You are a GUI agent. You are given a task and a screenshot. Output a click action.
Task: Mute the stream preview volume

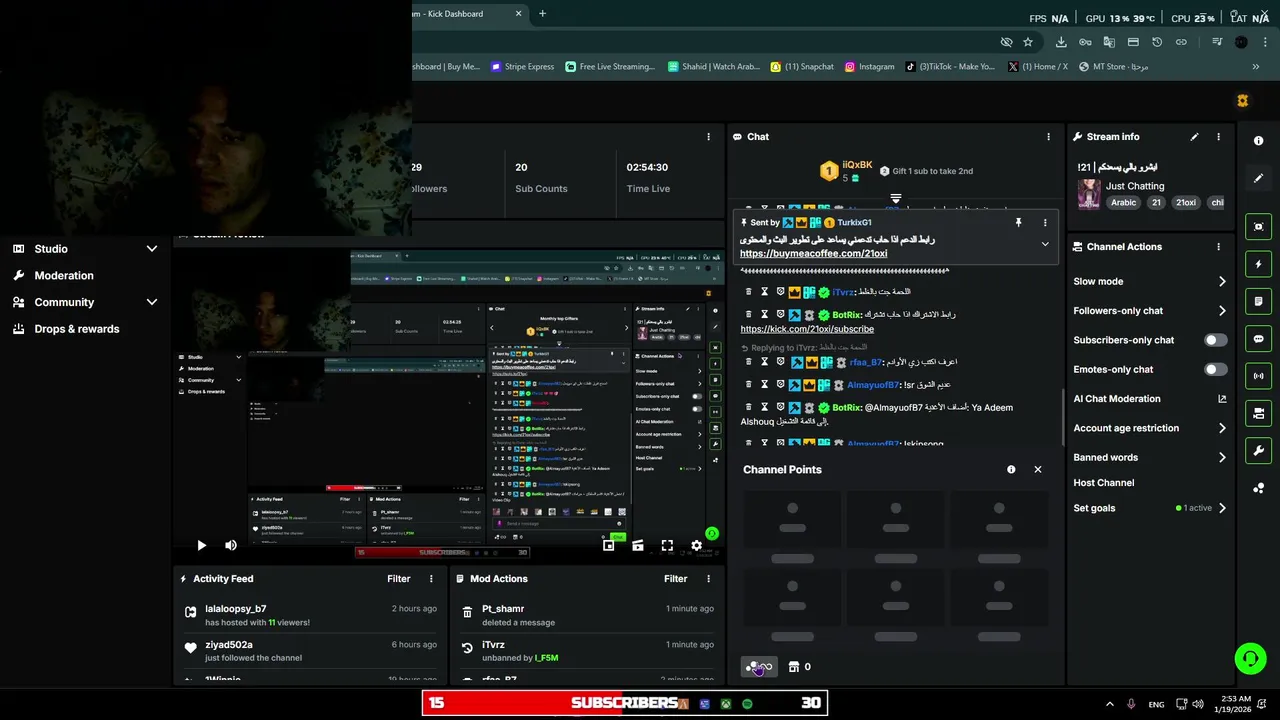pos(231,546)
